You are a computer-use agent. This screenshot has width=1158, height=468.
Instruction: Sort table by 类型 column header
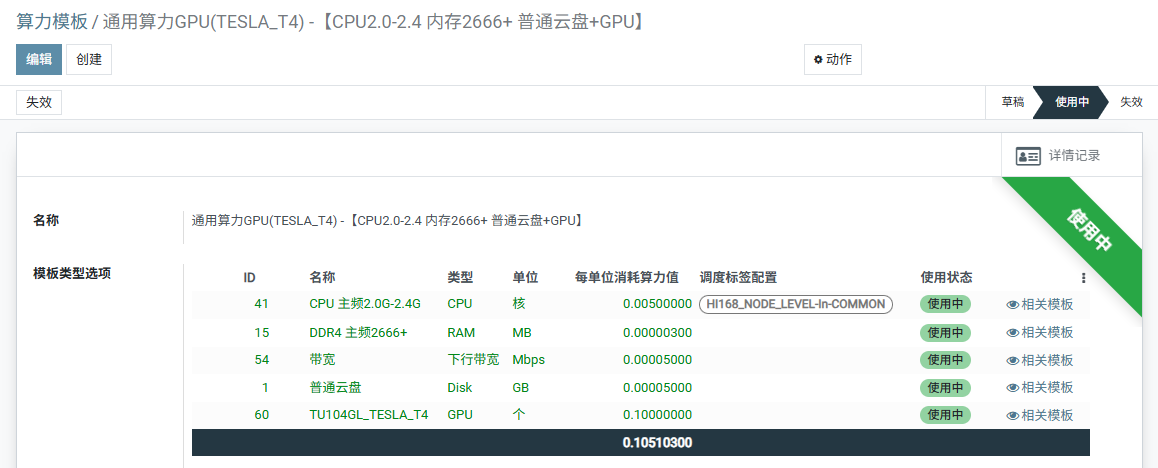pyautogui.click(x=460, y=278)
